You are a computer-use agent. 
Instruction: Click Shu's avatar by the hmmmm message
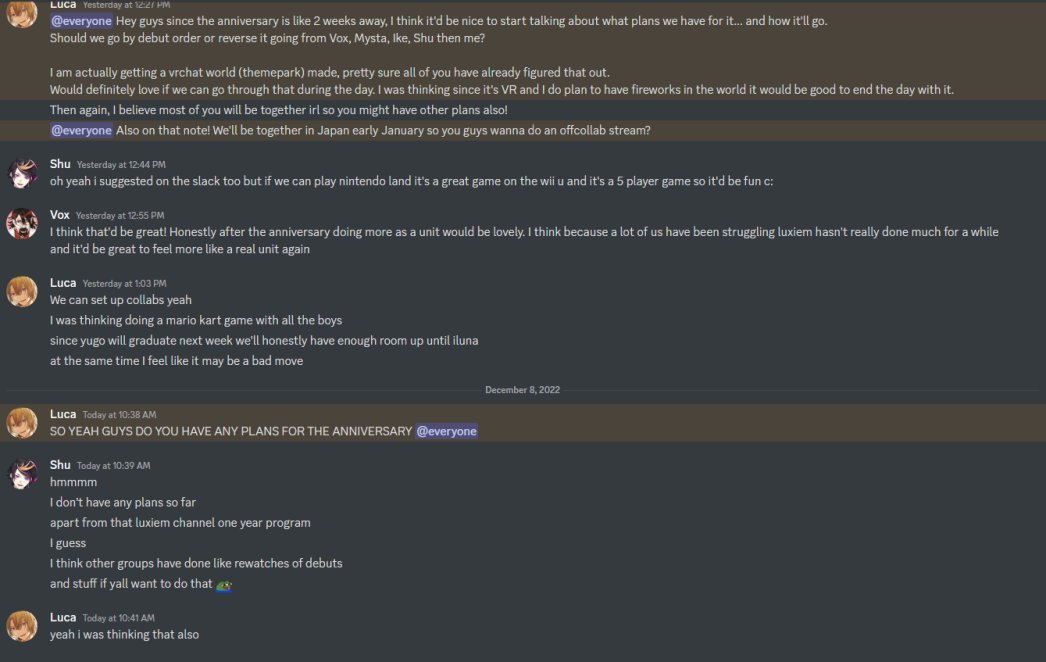click(x=21, y=474)
